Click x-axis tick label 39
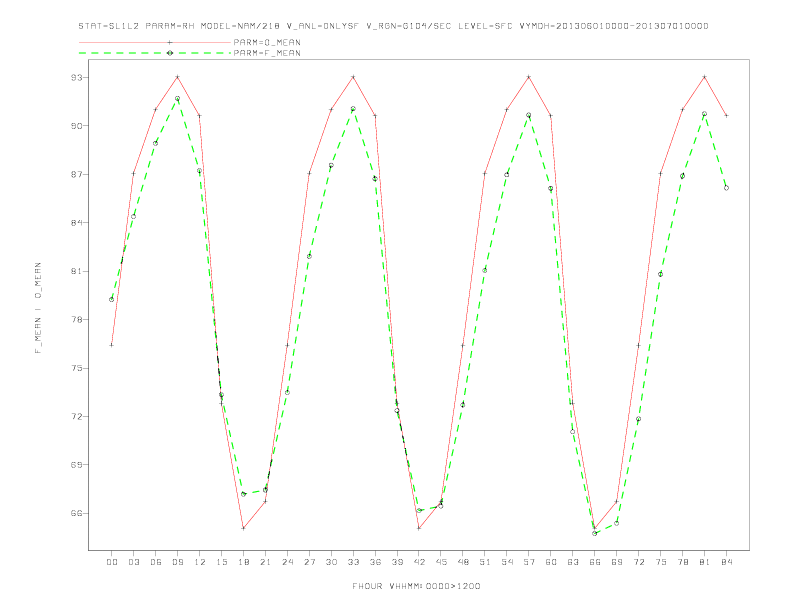Screen dimensions: 792x612 pyautogui.click(x=397, y=562)
